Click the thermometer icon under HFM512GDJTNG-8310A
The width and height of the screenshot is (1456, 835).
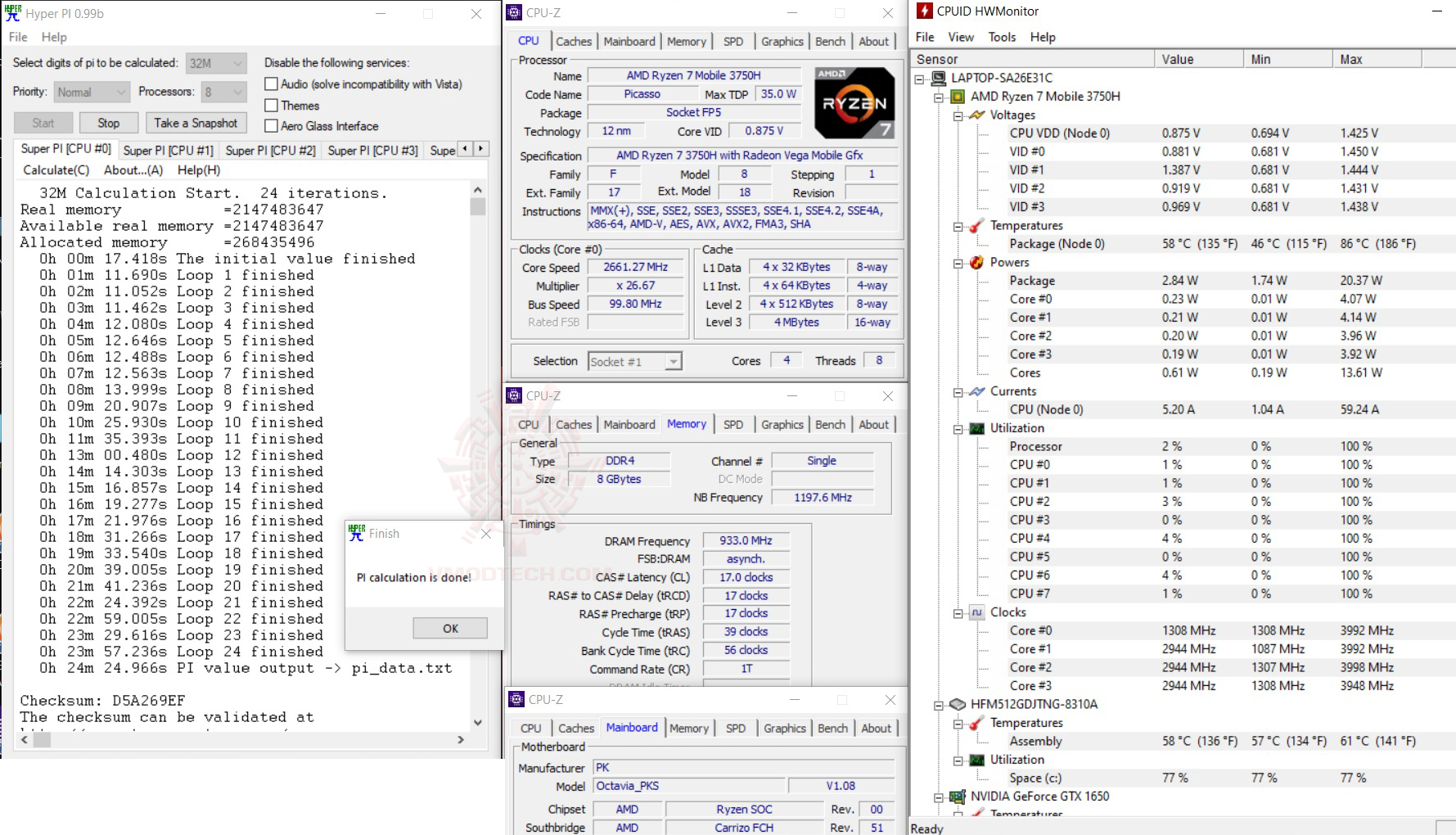(976, 723)
